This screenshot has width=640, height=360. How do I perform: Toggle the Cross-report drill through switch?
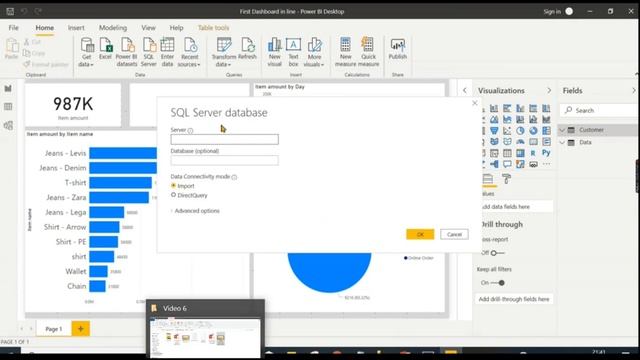click(497, 253)
